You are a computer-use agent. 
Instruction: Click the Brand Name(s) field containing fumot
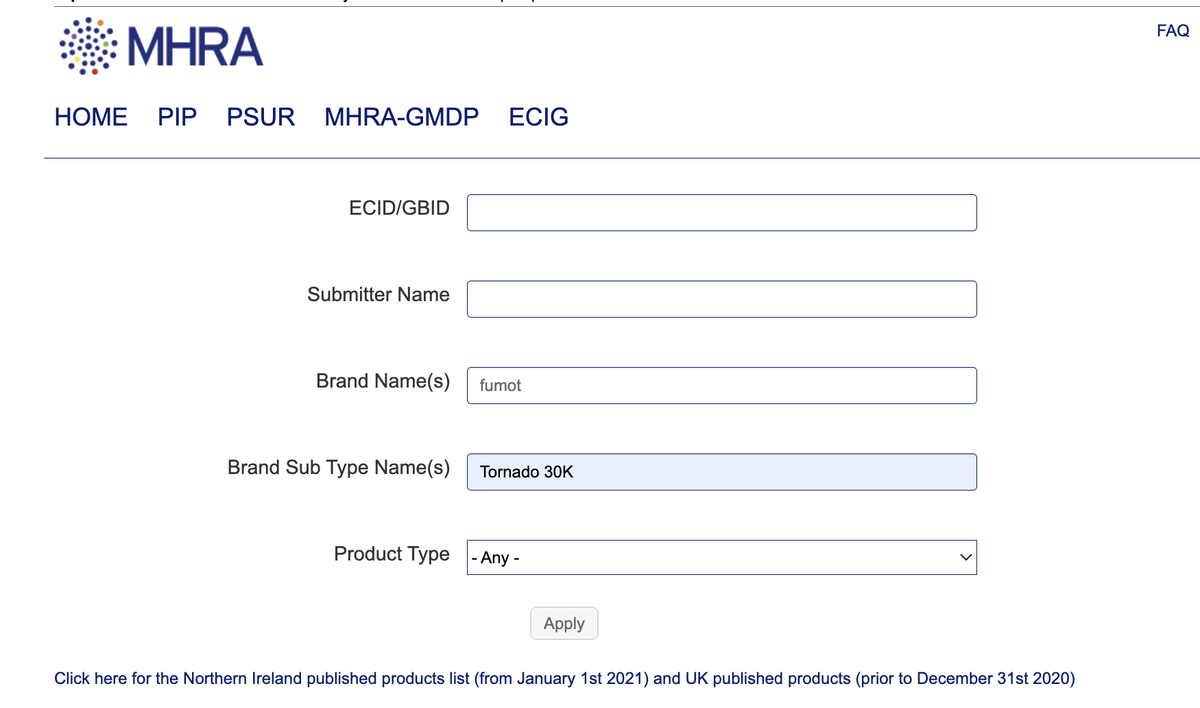(x=722, y=385)
